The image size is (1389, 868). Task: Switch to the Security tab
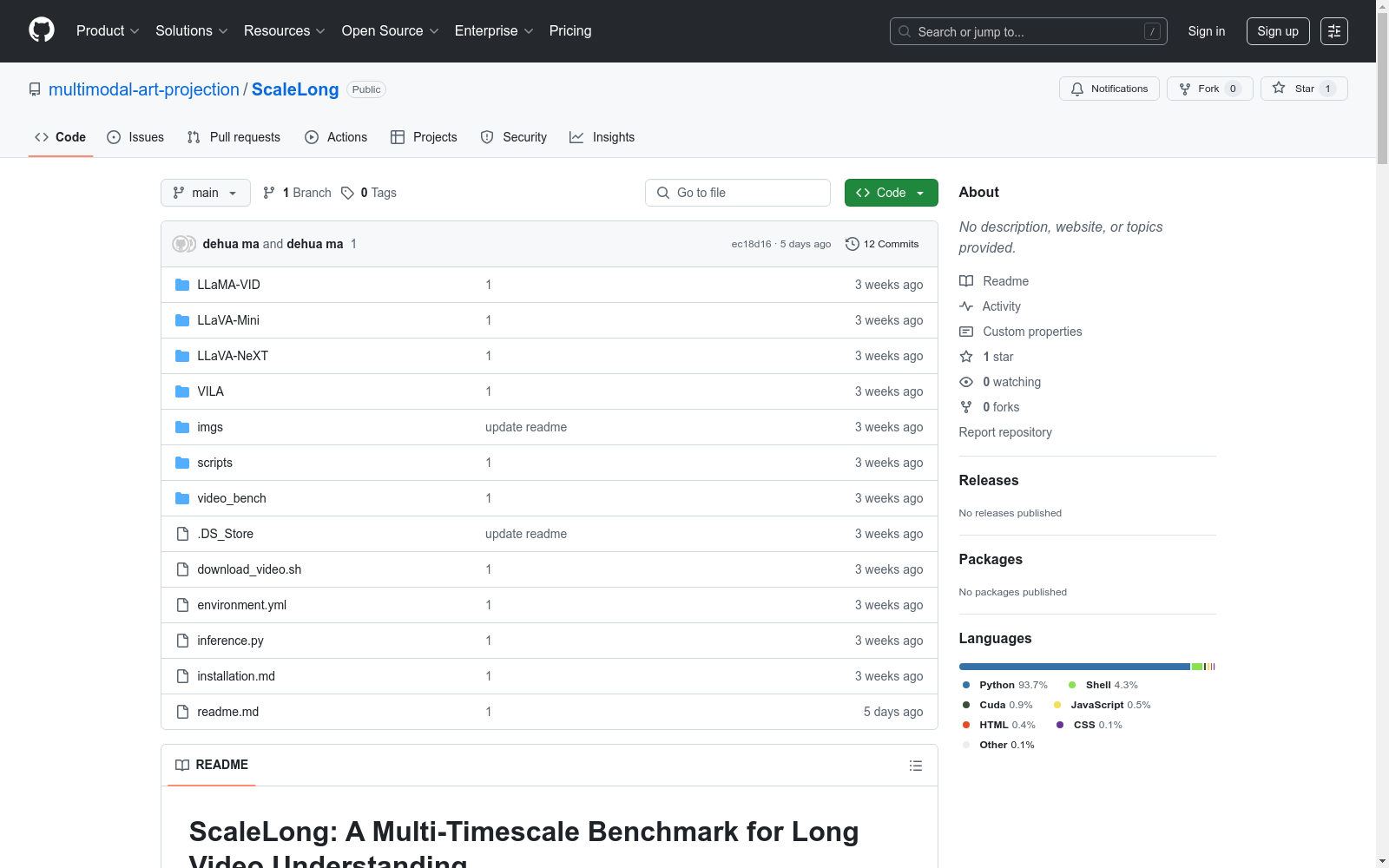tap(514, 137)
